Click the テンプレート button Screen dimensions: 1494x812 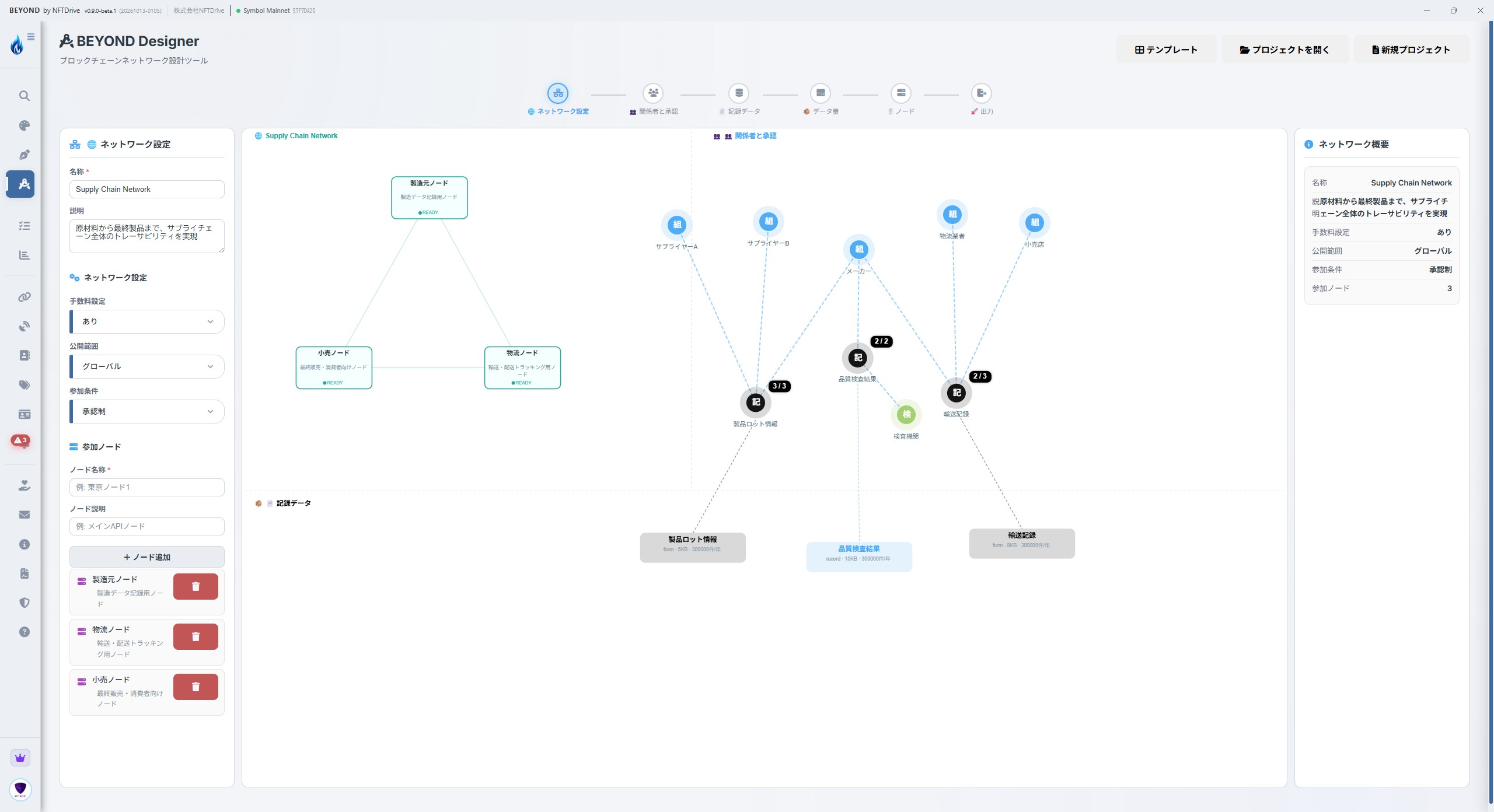pos(1166,50)
